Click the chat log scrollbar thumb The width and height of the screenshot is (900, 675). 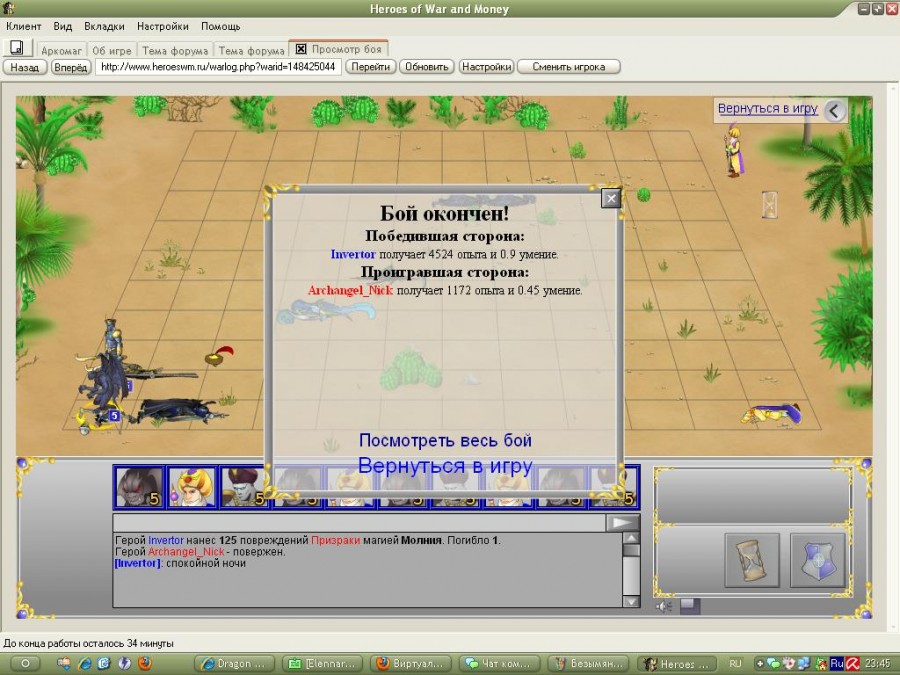coord(631,550)
